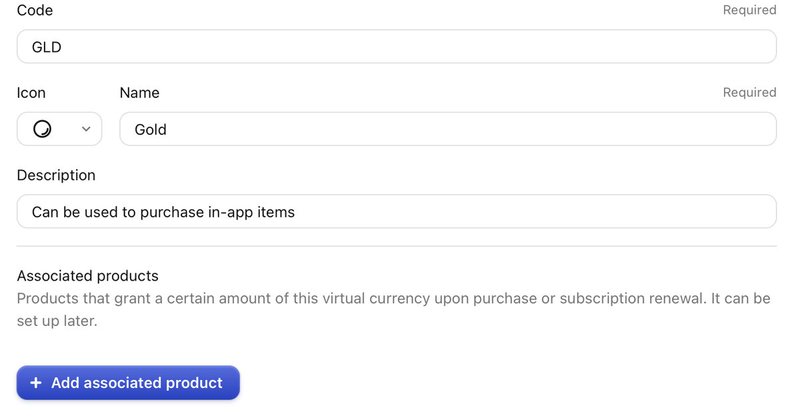Focus the Name field containing Gold
Viewport: 800px width, 419px height.
point(448,129)
